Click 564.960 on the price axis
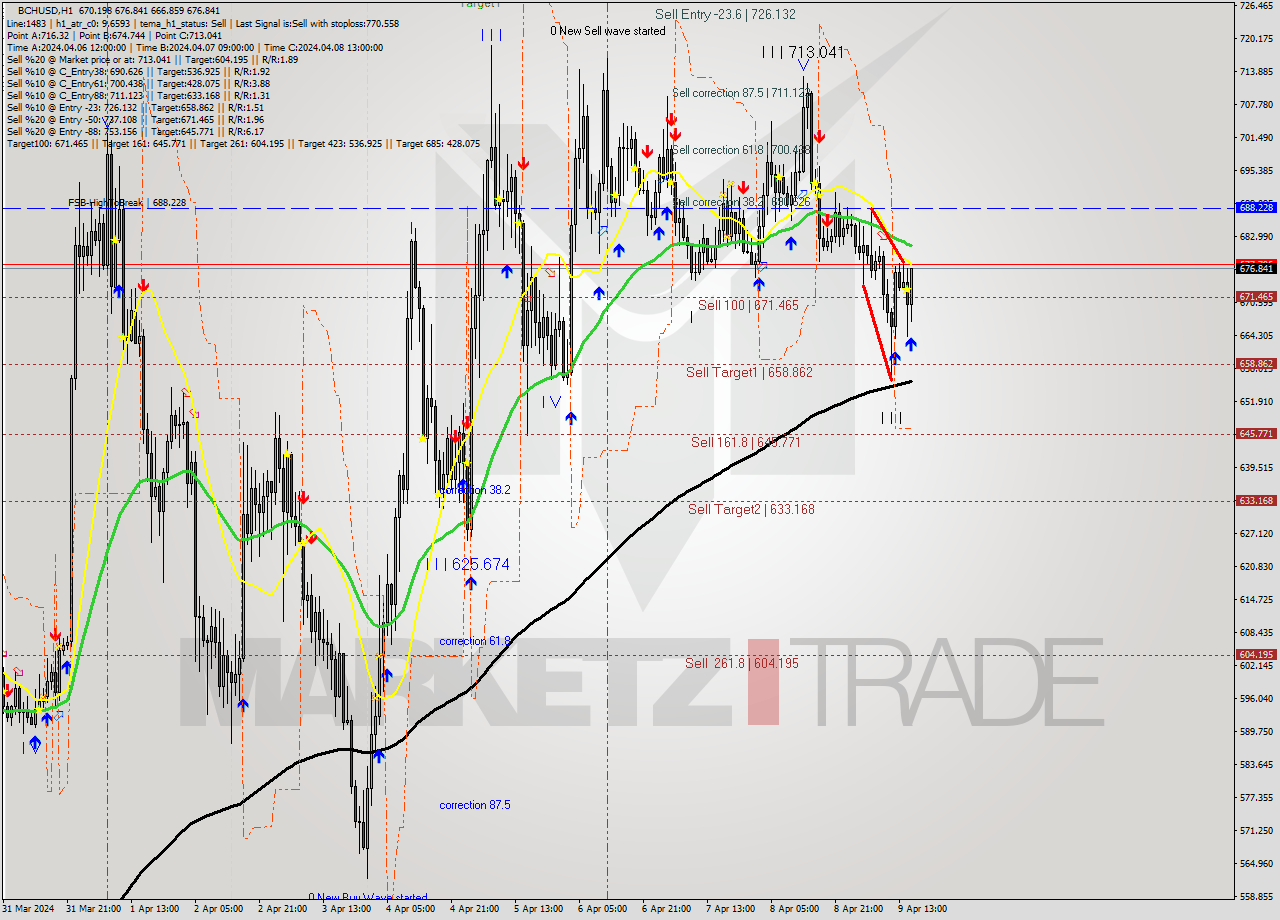 [1256, 864]
